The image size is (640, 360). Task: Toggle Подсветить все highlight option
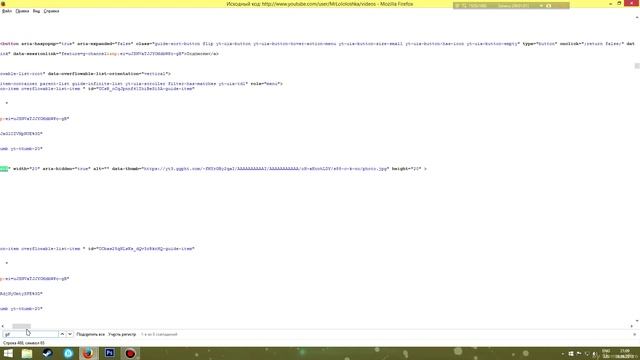click(91, 334)
